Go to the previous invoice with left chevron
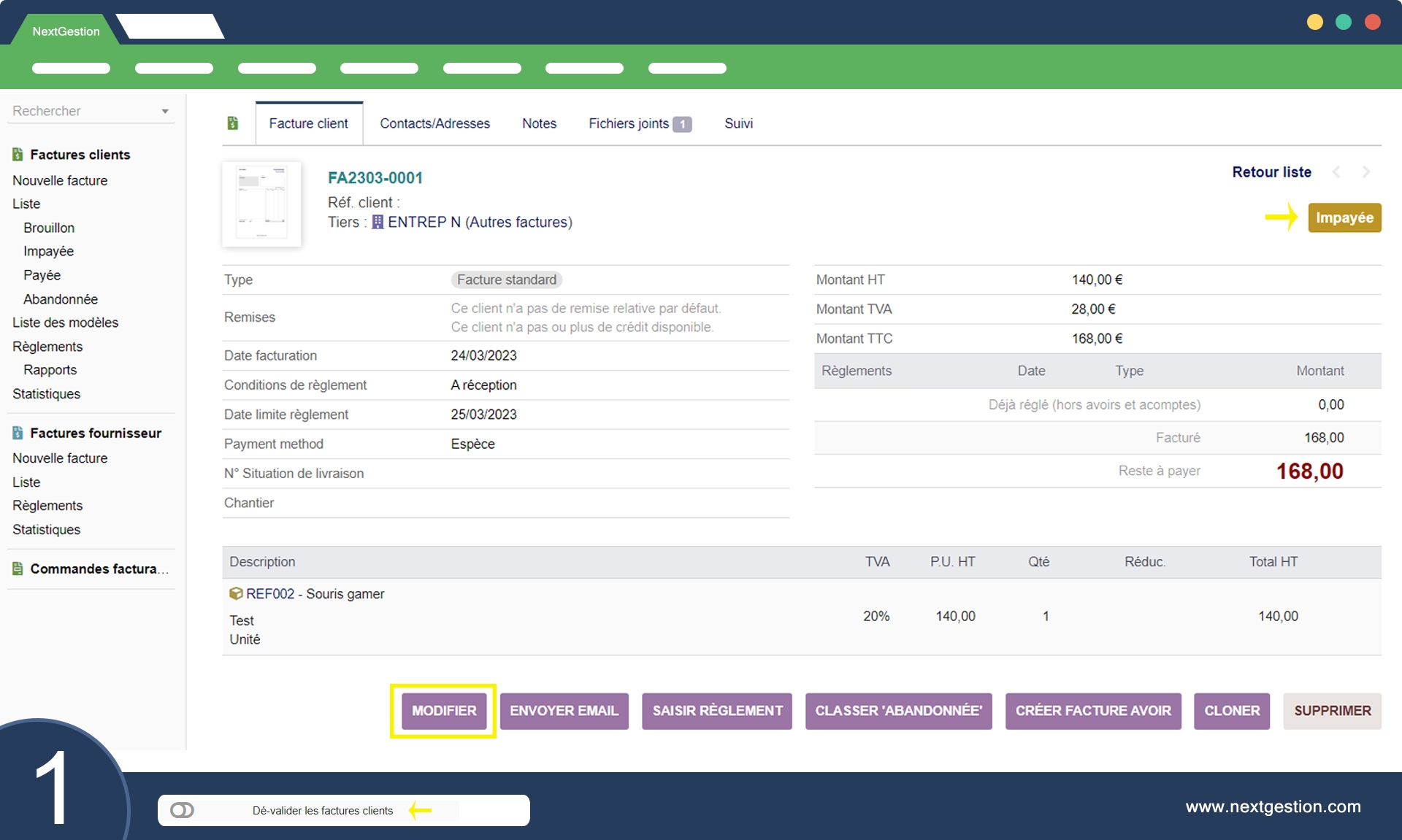Image resolution: width=1402 pixels, height=840 pixels. pos(1336,172)
